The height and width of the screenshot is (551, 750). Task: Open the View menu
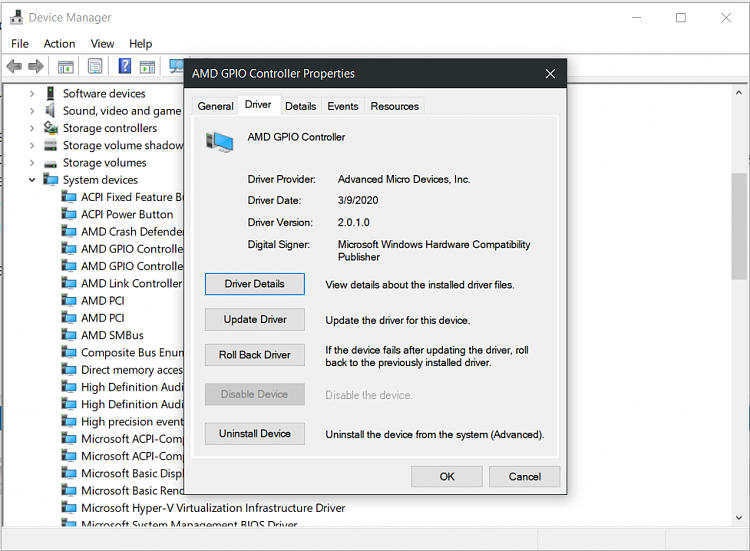point(102,43)
